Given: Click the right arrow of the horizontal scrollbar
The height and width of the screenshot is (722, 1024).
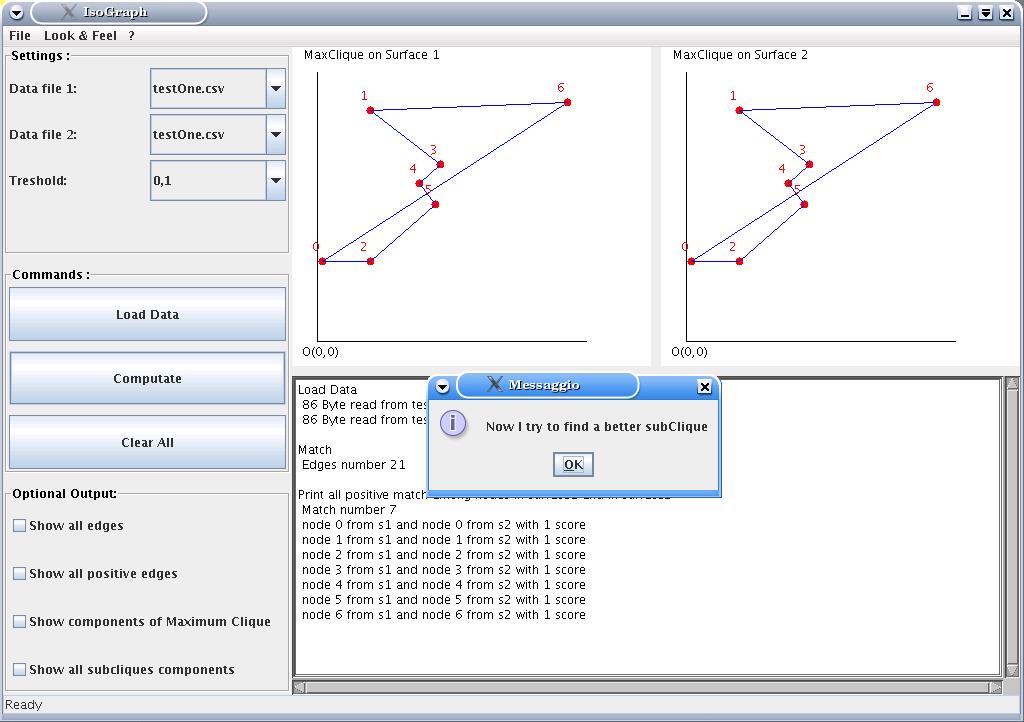Looking at the screenshot, I should pos(995,687).
